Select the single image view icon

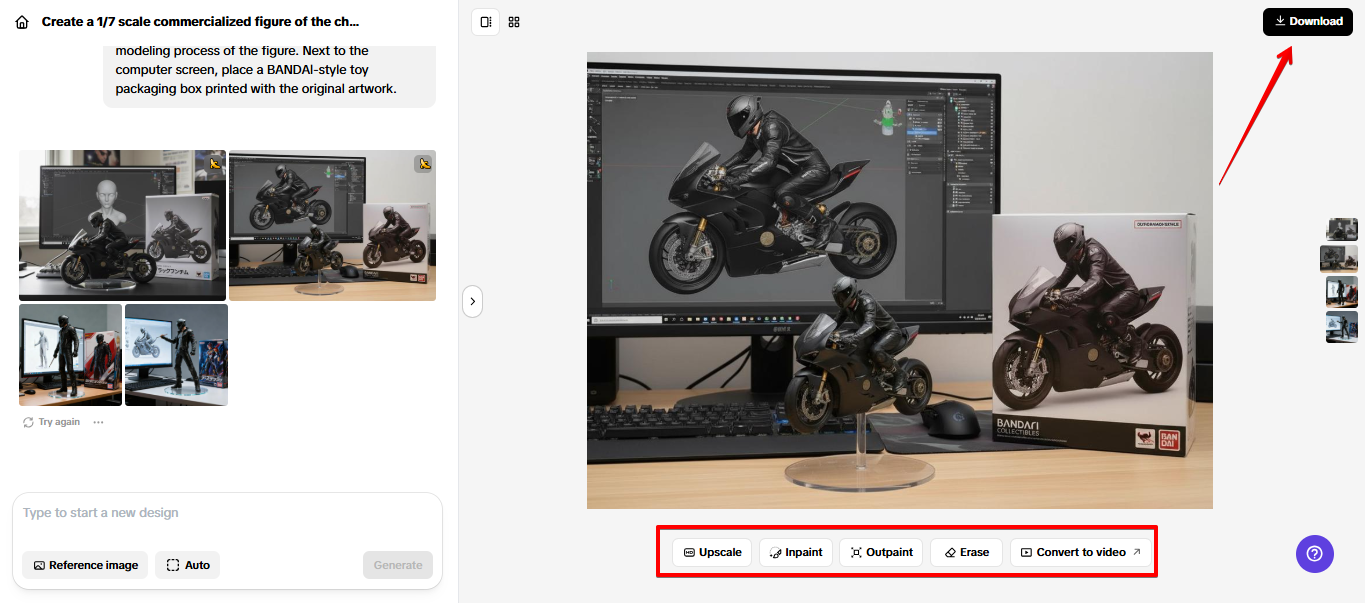(485, 21)
